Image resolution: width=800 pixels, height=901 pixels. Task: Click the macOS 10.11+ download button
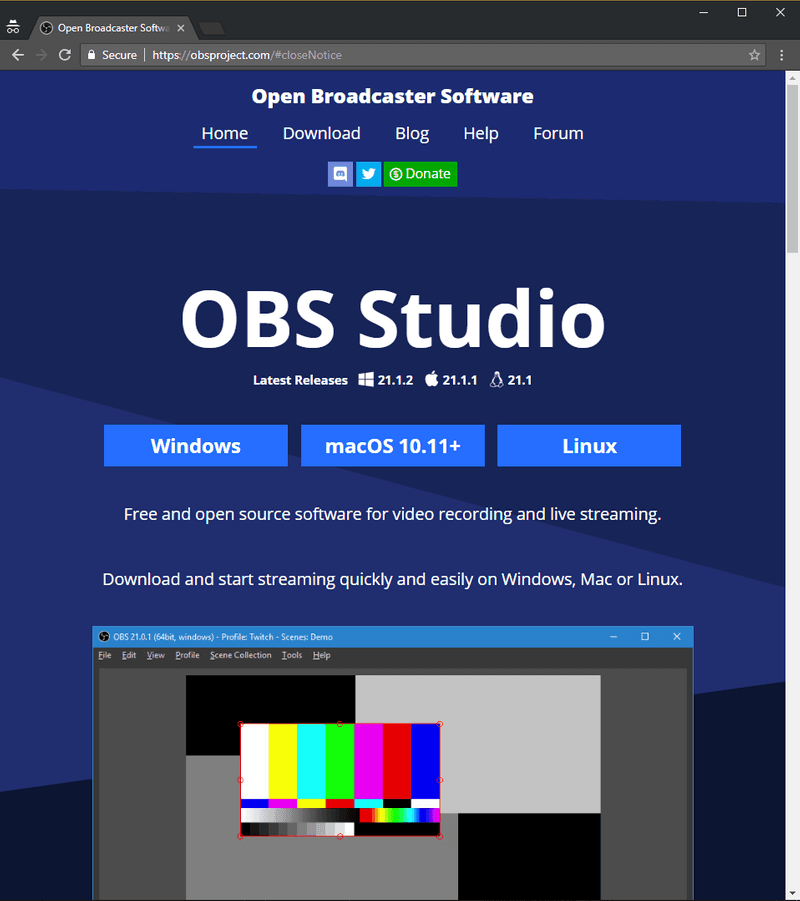pos(393,446)
